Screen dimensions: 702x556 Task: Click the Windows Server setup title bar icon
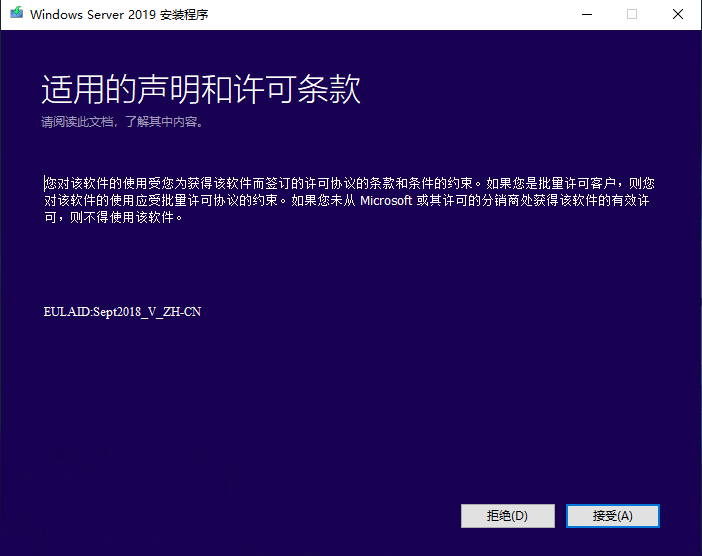point(17,13)
